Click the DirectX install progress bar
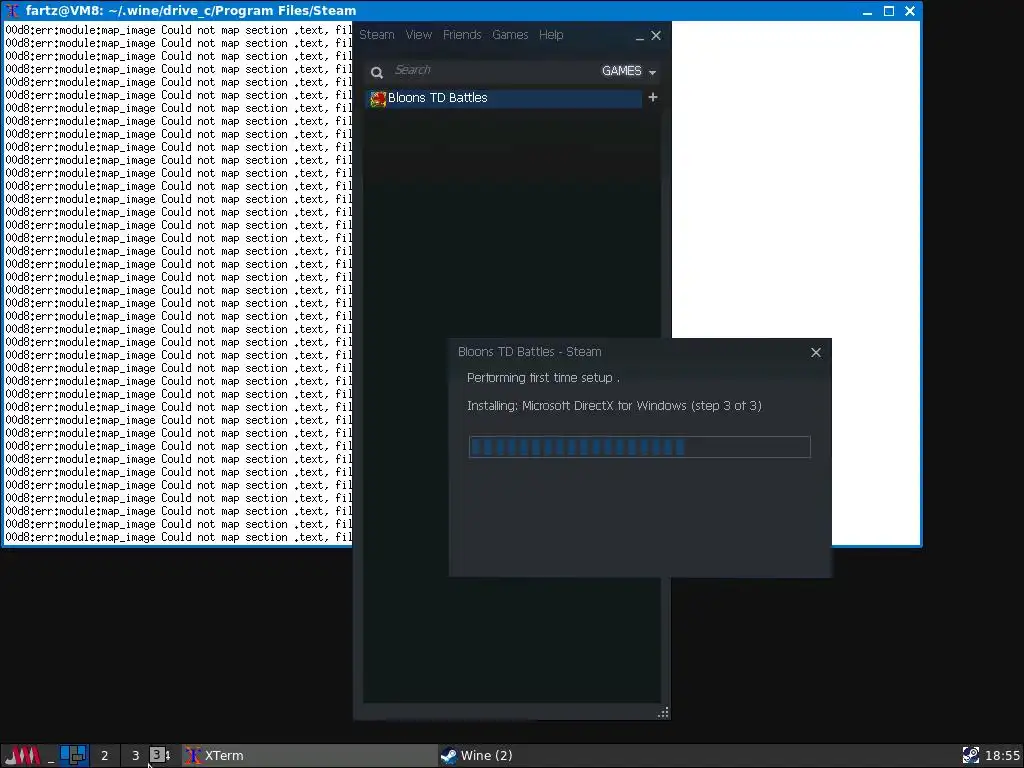 click(639, 447)
